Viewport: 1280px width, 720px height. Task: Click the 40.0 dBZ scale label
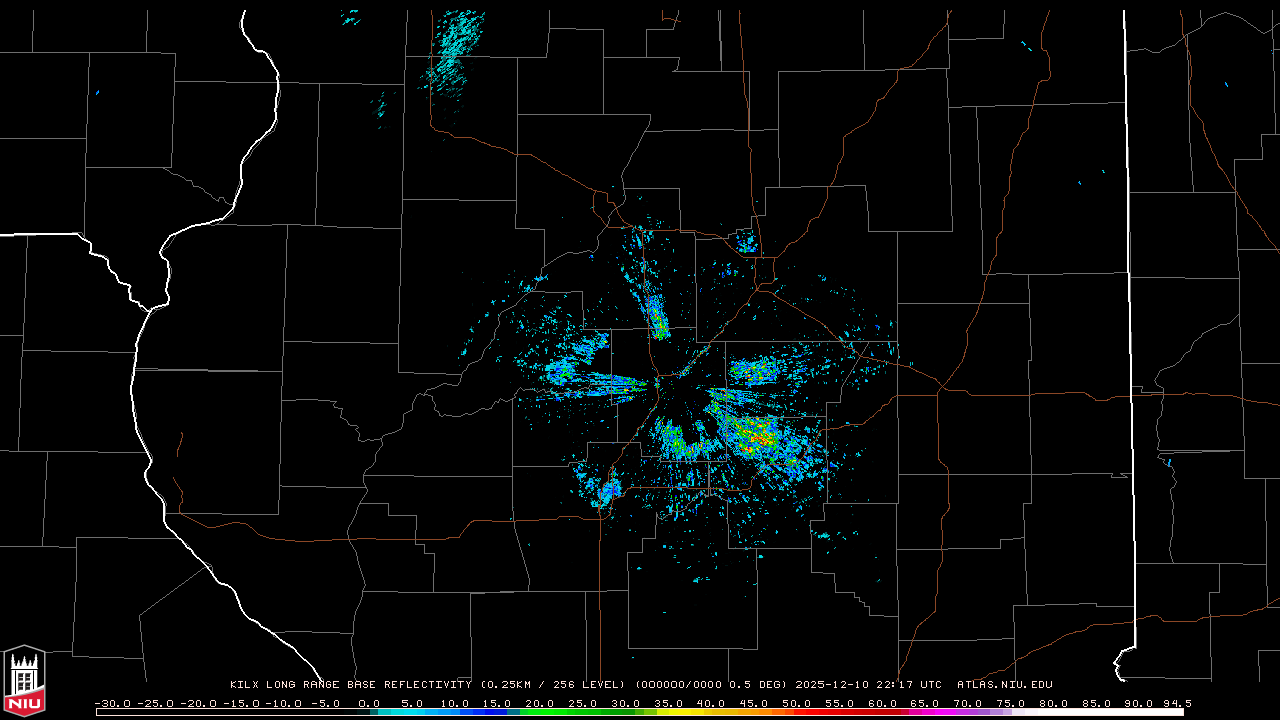pos(711,703)
